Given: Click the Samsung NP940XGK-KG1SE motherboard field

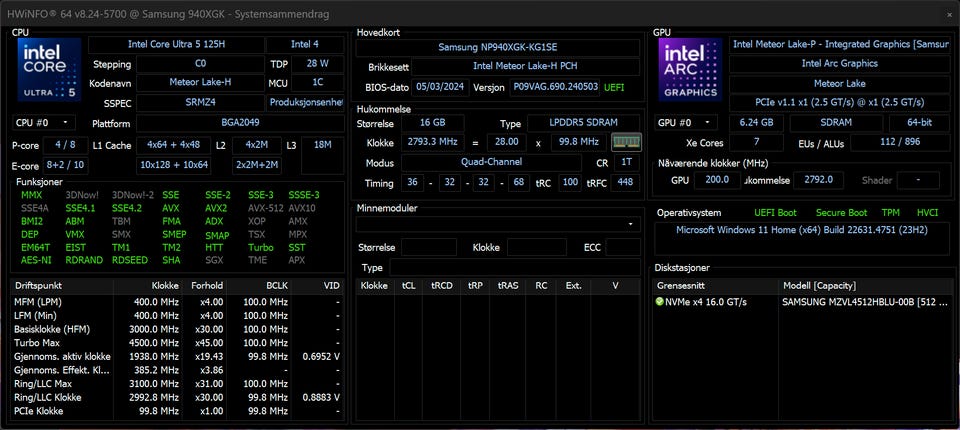Looking at the screenshot, I should point(498,47).
